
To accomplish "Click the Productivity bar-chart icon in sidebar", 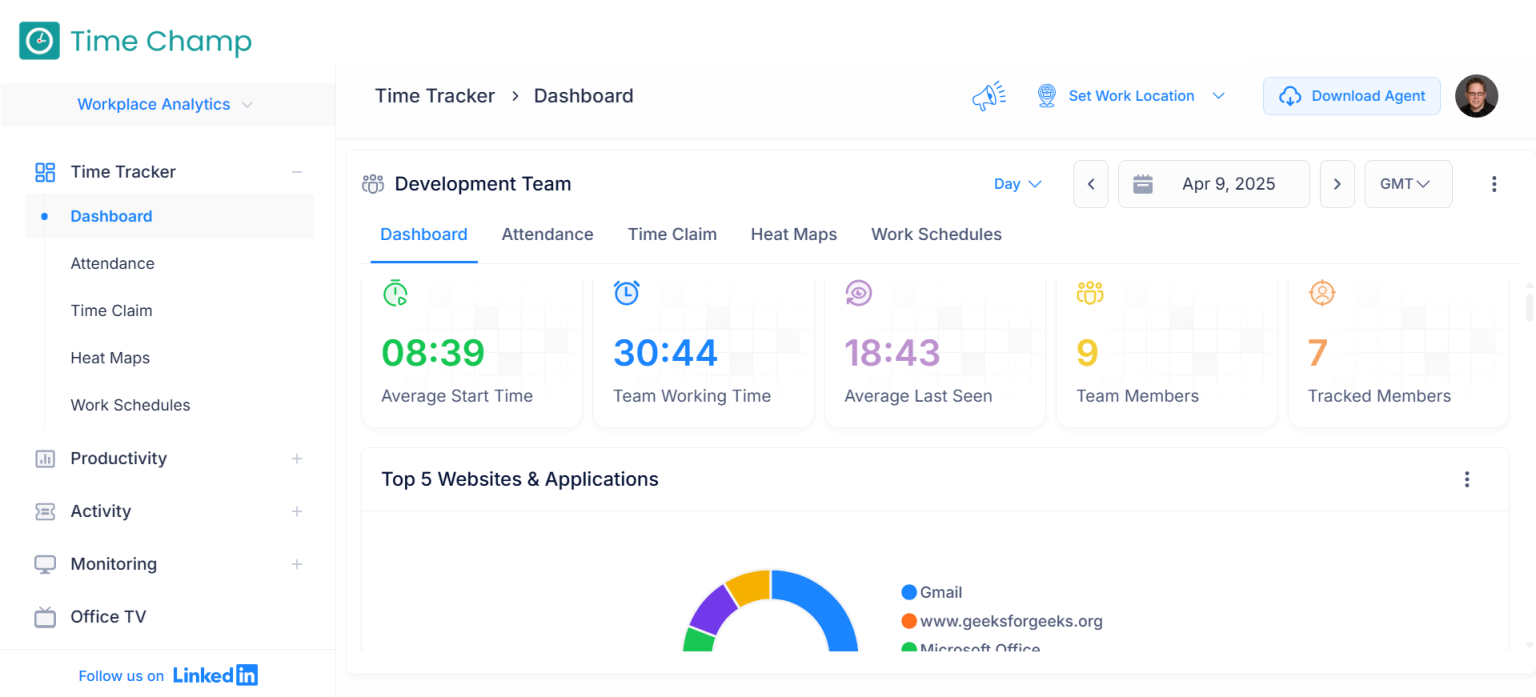I will pyautogui.click(x=45, y=458).
